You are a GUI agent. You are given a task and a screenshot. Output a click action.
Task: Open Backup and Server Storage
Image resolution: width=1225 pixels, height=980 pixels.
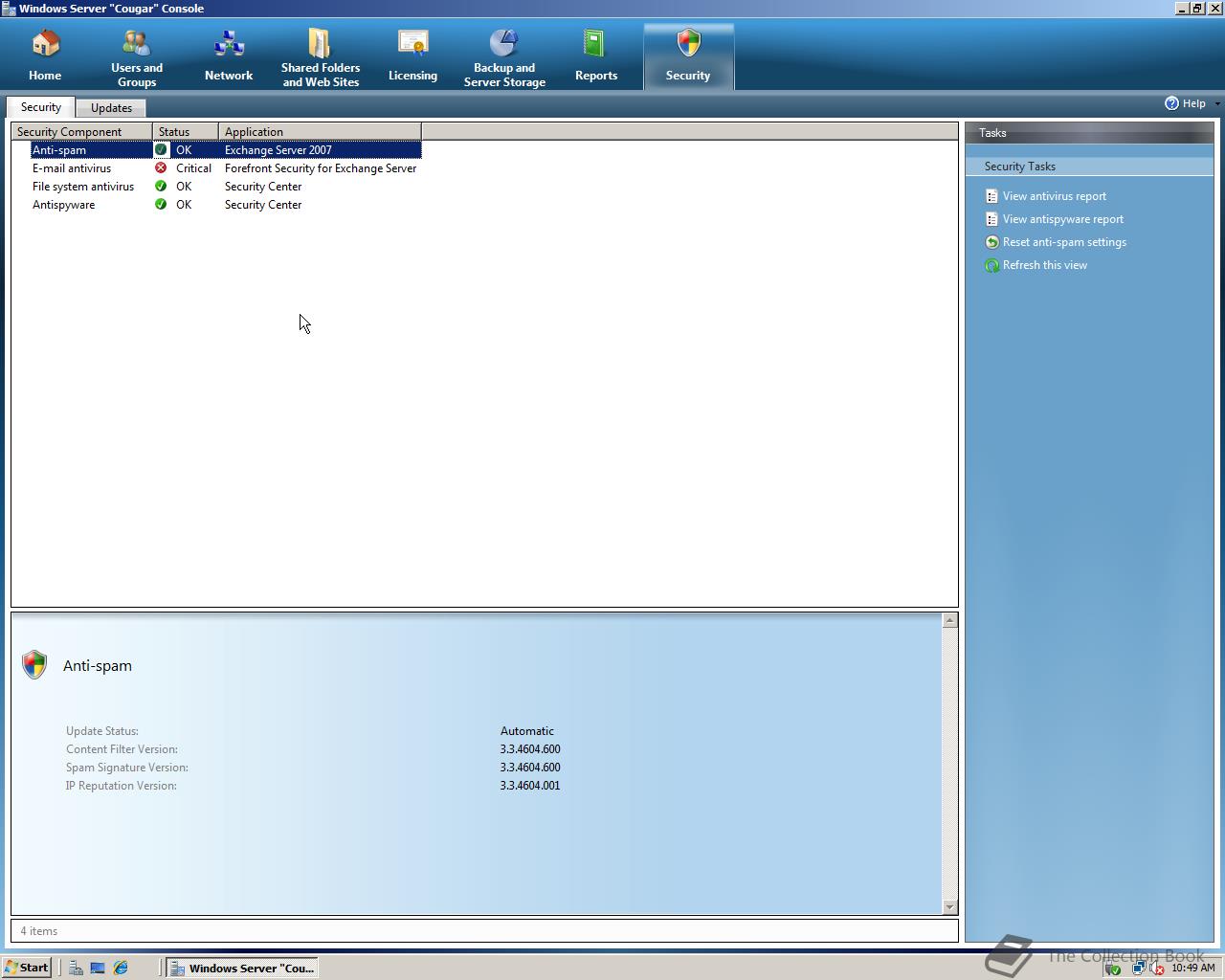point(504,57)
